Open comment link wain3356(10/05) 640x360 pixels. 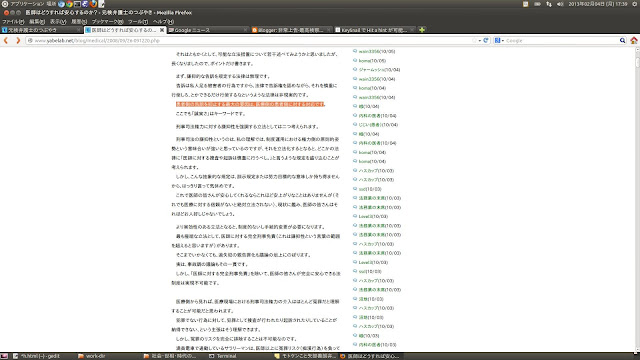coord(377,51)
